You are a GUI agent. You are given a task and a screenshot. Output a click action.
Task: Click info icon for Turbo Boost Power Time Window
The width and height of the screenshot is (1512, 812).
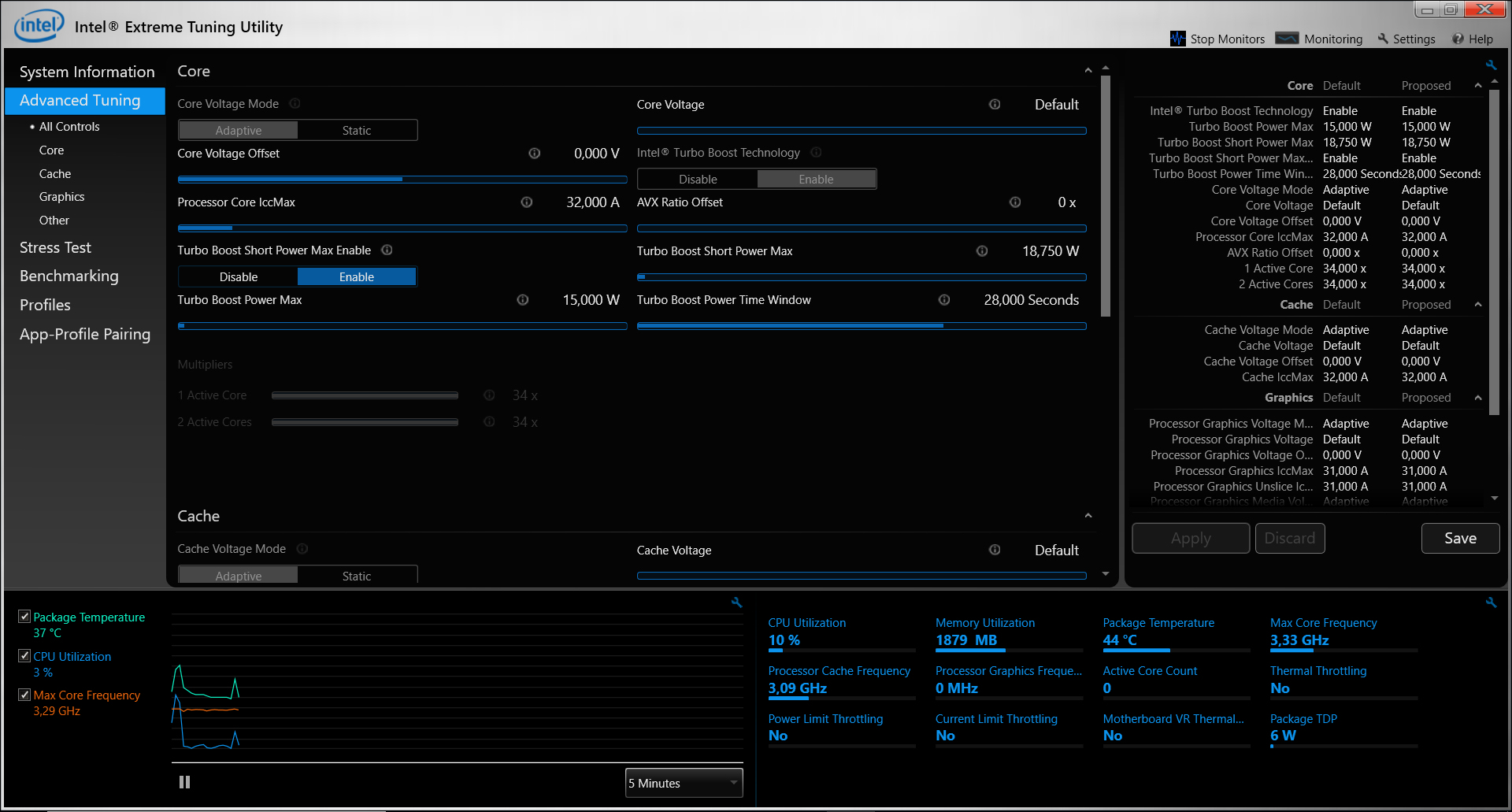pyautogui.click(x=944, y=300)
